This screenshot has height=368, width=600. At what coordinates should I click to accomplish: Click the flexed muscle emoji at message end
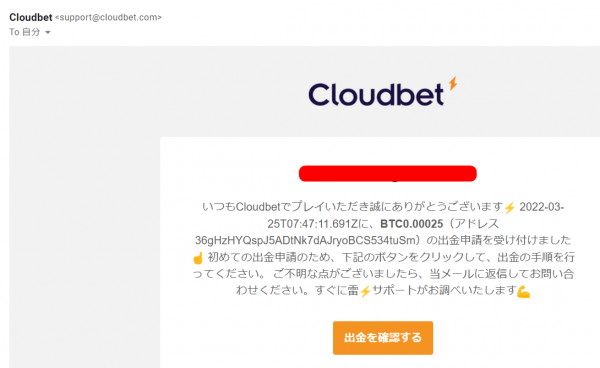[x=523, y=292]
